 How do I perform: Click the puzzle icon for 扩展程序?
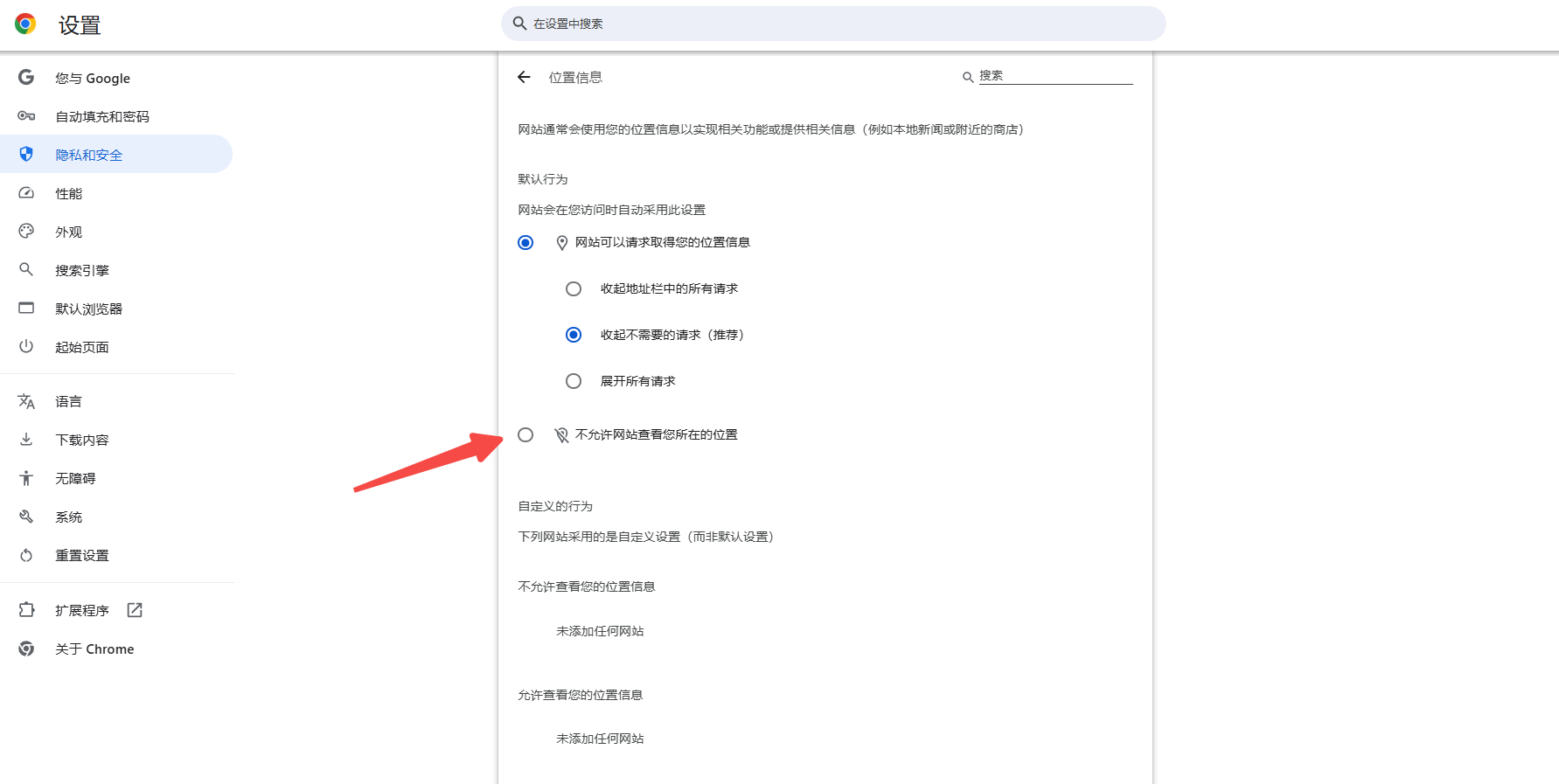(26, 610)
